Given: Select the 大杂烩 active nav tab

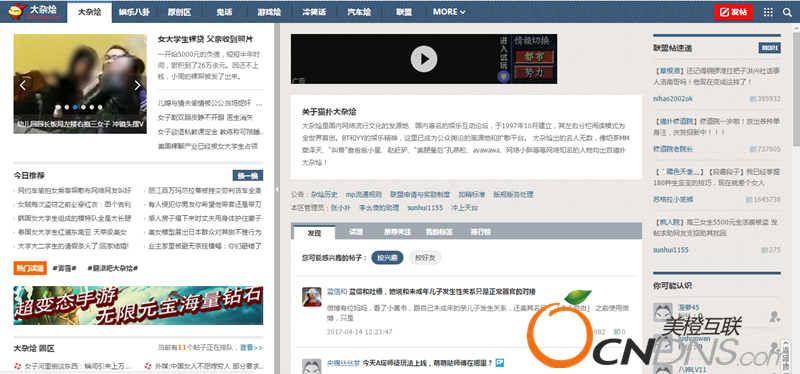Looking at the screenshot, I should click(88, 12).
